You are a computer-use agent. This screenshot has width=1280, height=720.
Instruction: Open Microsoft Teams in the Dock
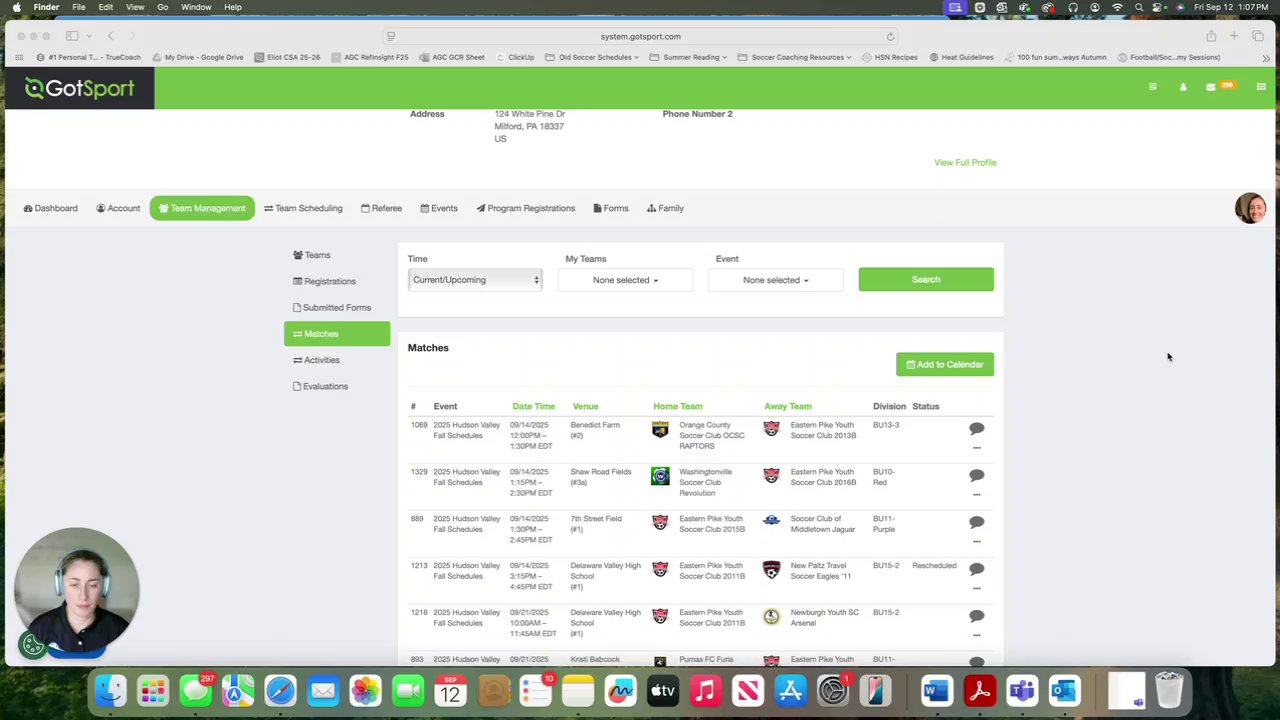[x=1022, y=690]
